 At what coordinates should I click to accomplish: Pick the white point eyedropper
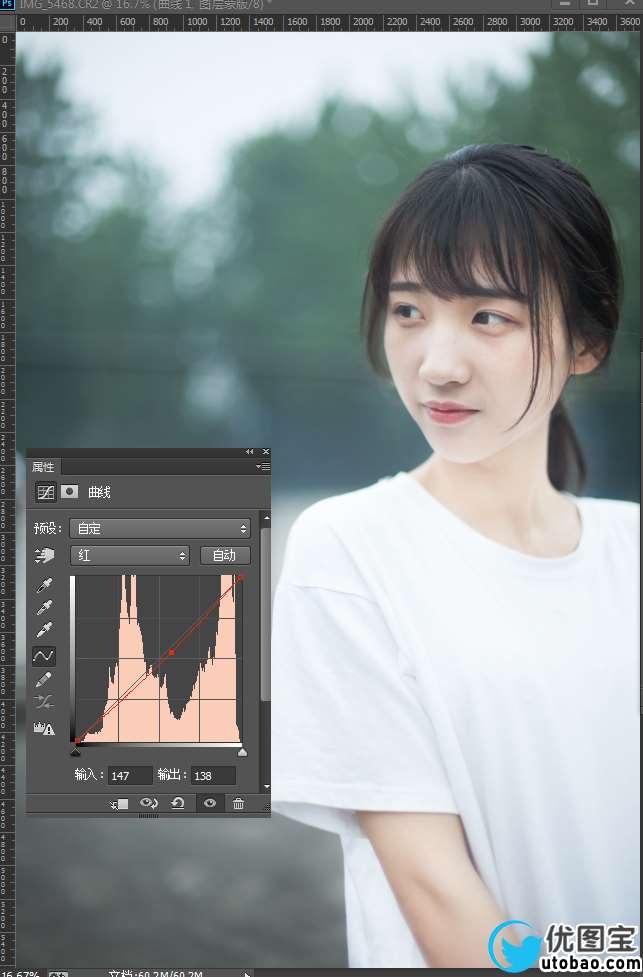point(44,631)
